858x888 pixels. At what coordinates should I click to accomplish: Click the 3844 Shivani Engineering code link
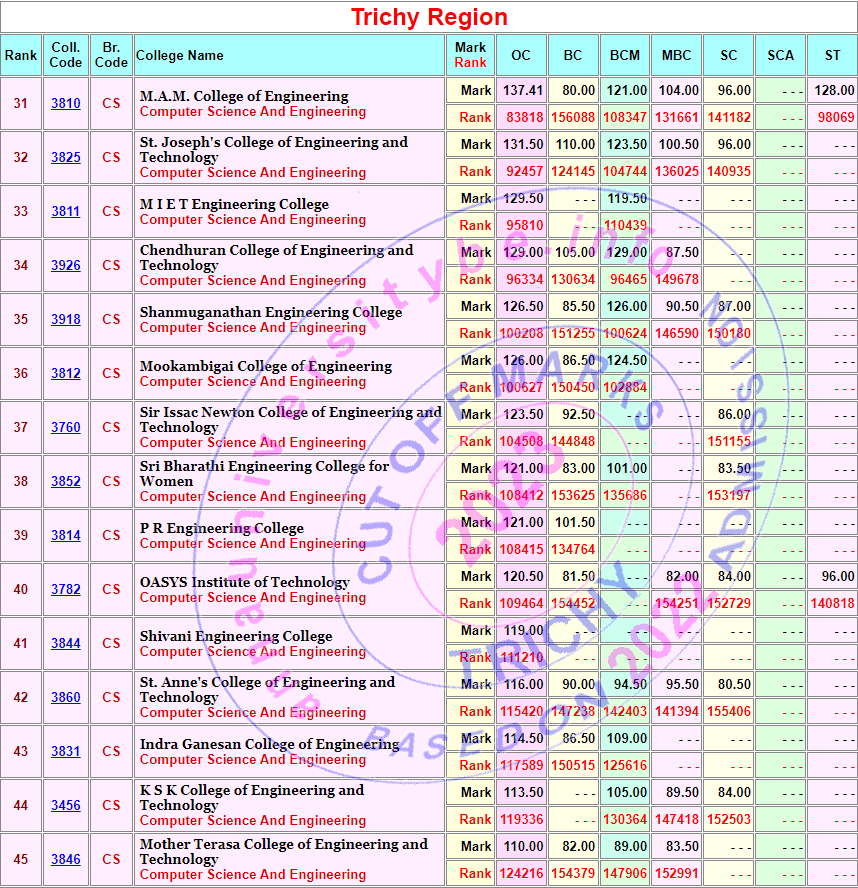point(66,644)
